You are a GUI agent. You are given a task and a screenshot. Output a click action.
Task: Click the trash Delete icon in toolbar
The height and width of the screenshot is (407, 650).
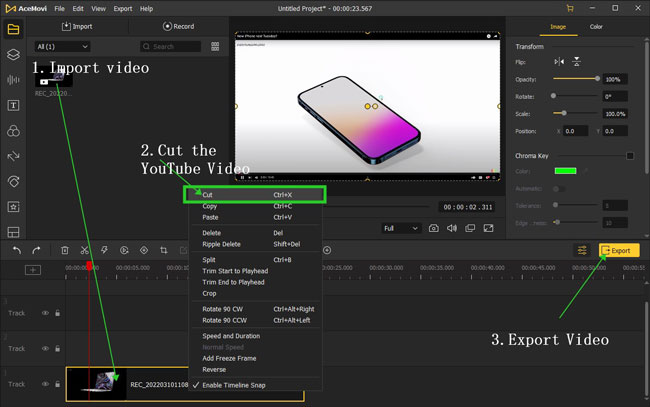65,250
